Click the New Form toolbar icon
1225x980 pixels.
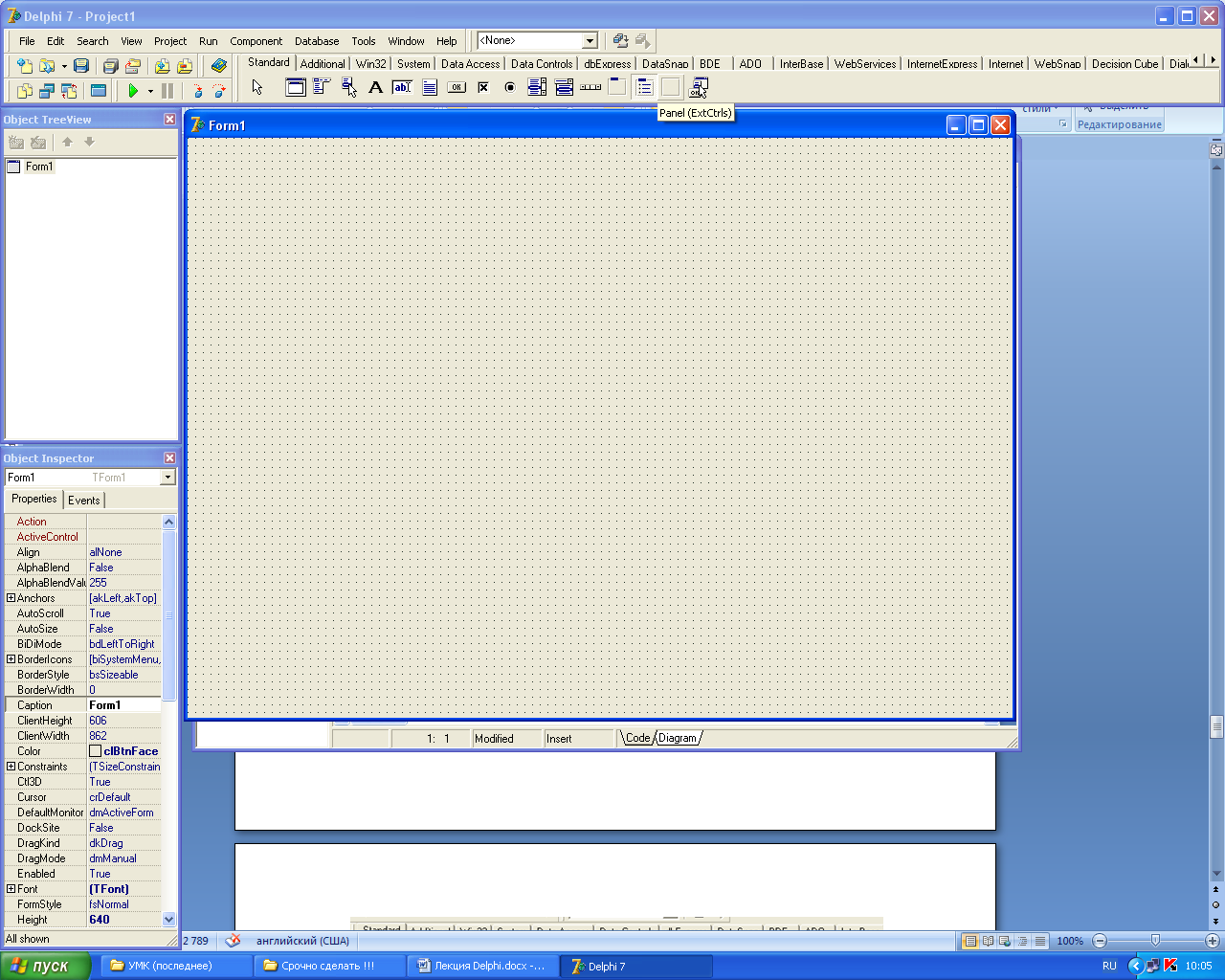point(99,91)
